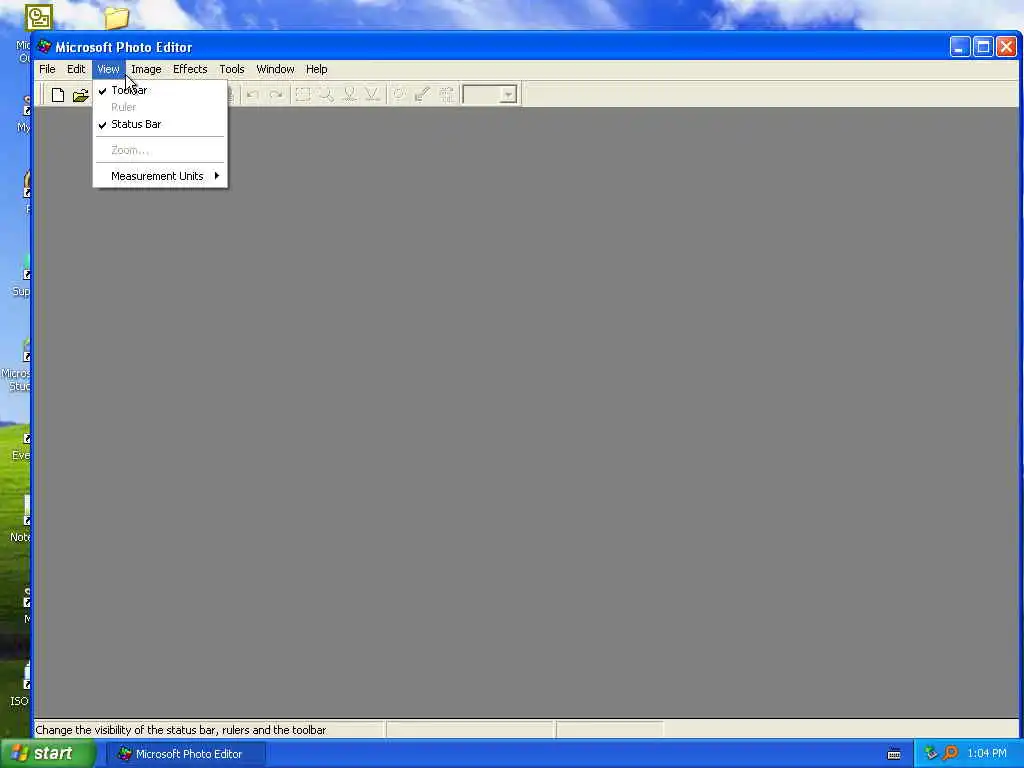Screen dimensions: 1024x768
Task: Select the Outlook desktop icon at top-left
Action: 38,18
